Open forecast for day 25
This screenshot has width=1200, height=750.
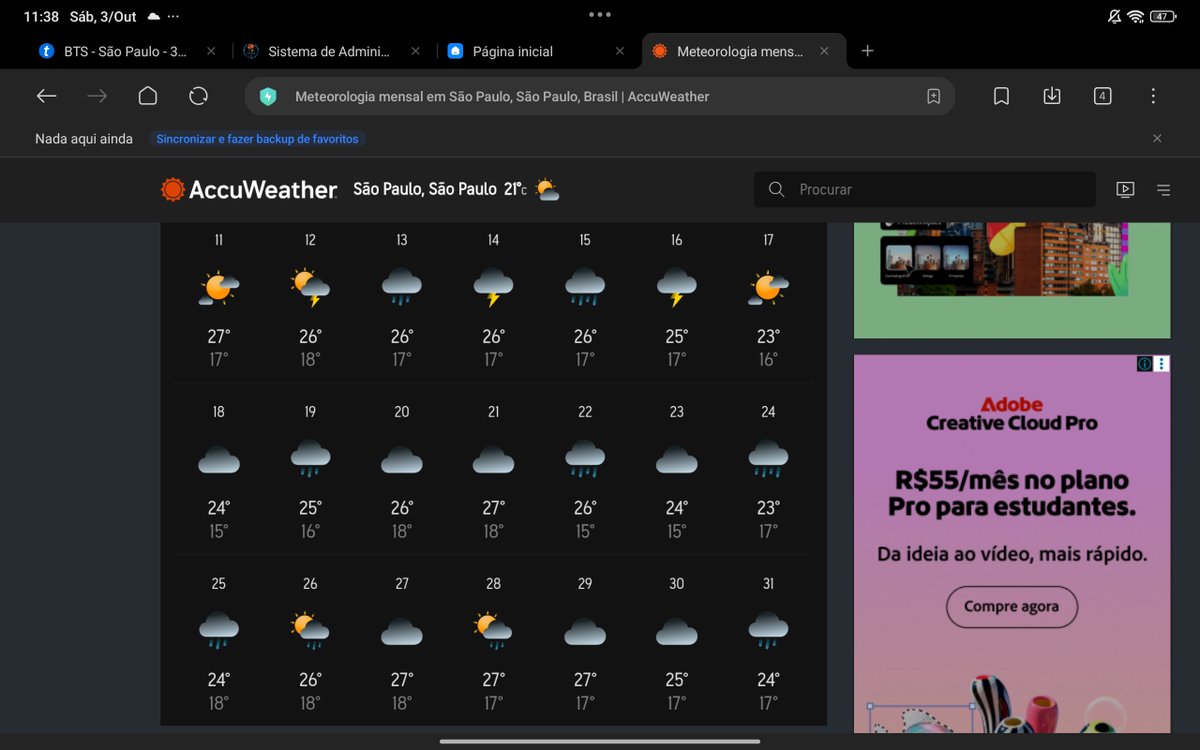pos(219,642)
